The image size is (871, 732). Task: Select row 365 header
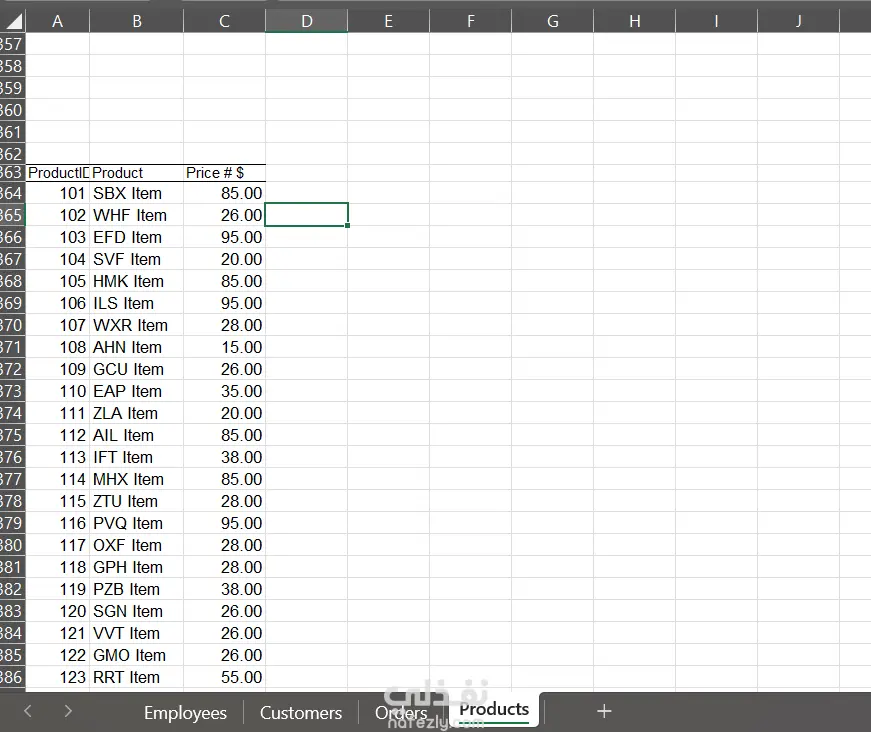click(12, 215)
